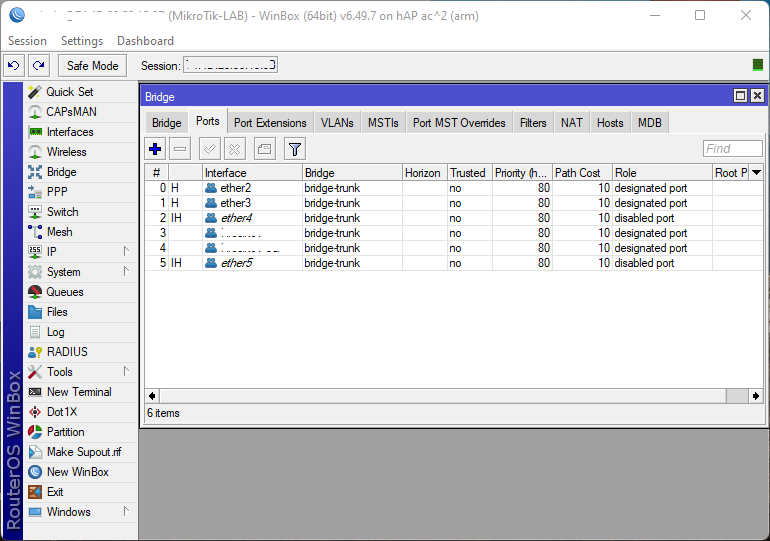Select the ether2 port row
Viewport: 770px width, 541px height.
tap(454, 188)
